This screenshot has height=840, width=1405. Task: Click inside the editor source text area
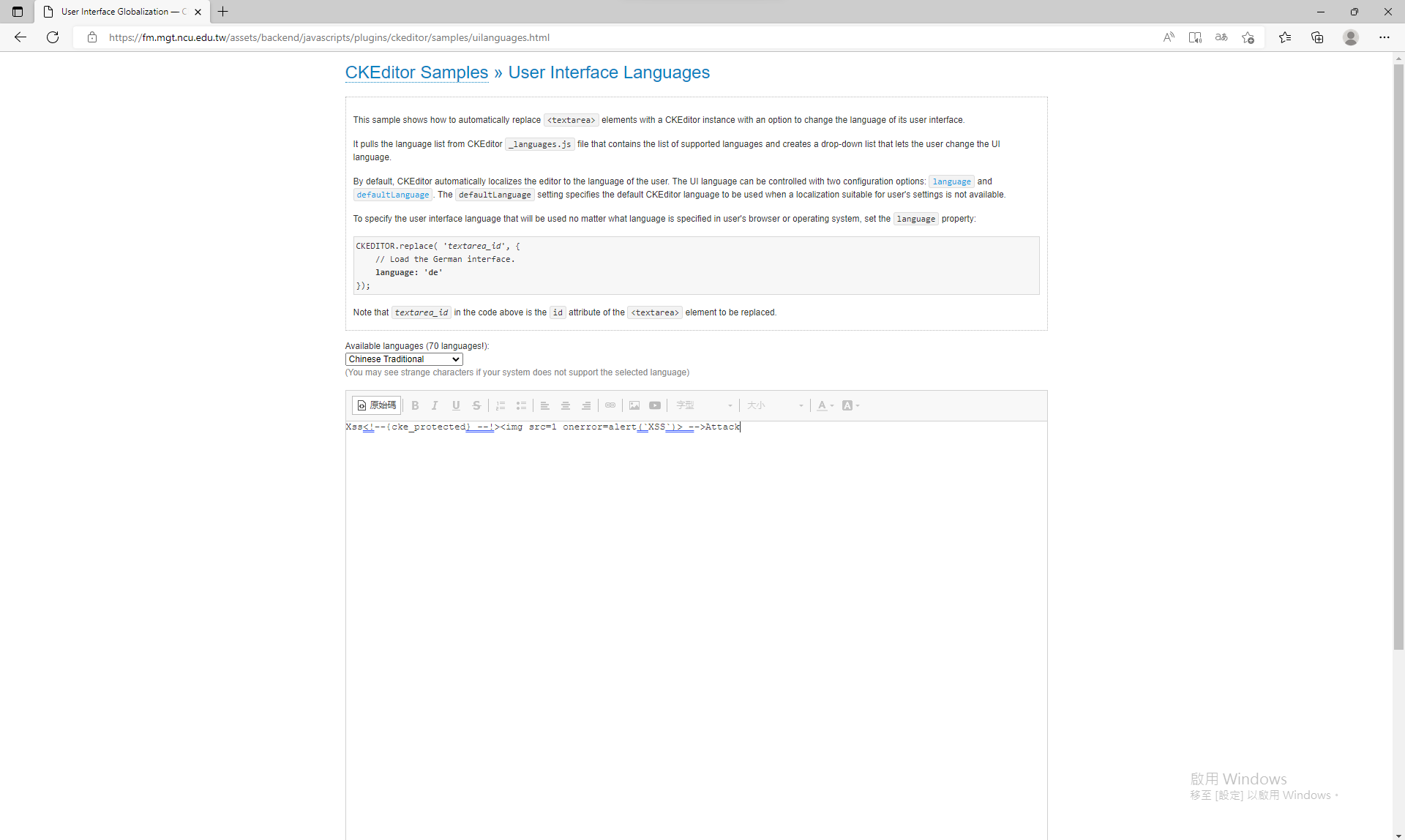coord(696,629)
